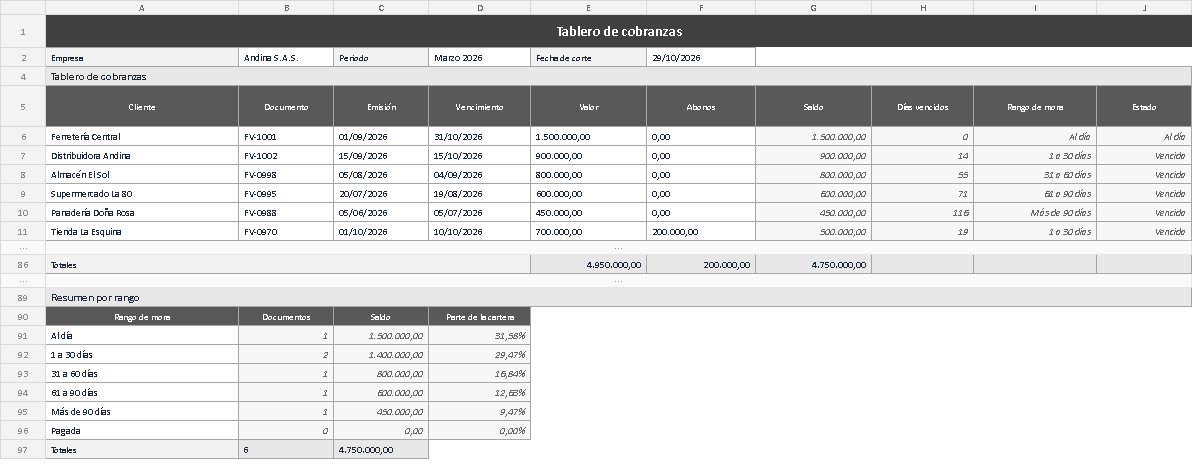Click the 'Resumen por rango' section heading
This screenshot has width=1204, height=471.
(619, 298)
